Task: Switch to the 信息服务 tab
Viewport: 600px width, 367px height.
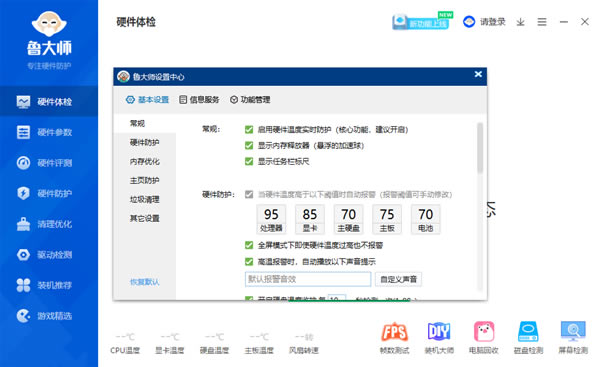Action: click(x=199, y=100)
